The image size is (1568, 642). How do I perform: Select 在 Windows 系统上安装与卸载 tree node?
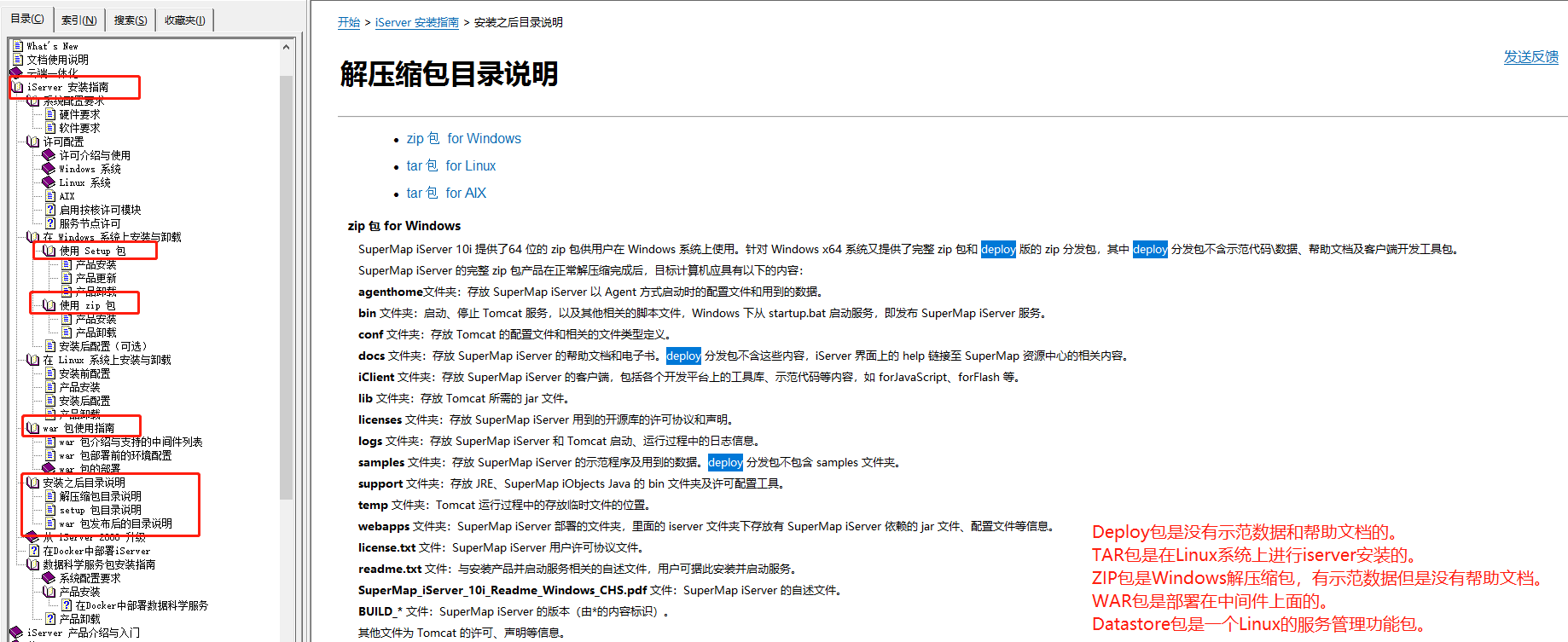[x=112, y=237]
